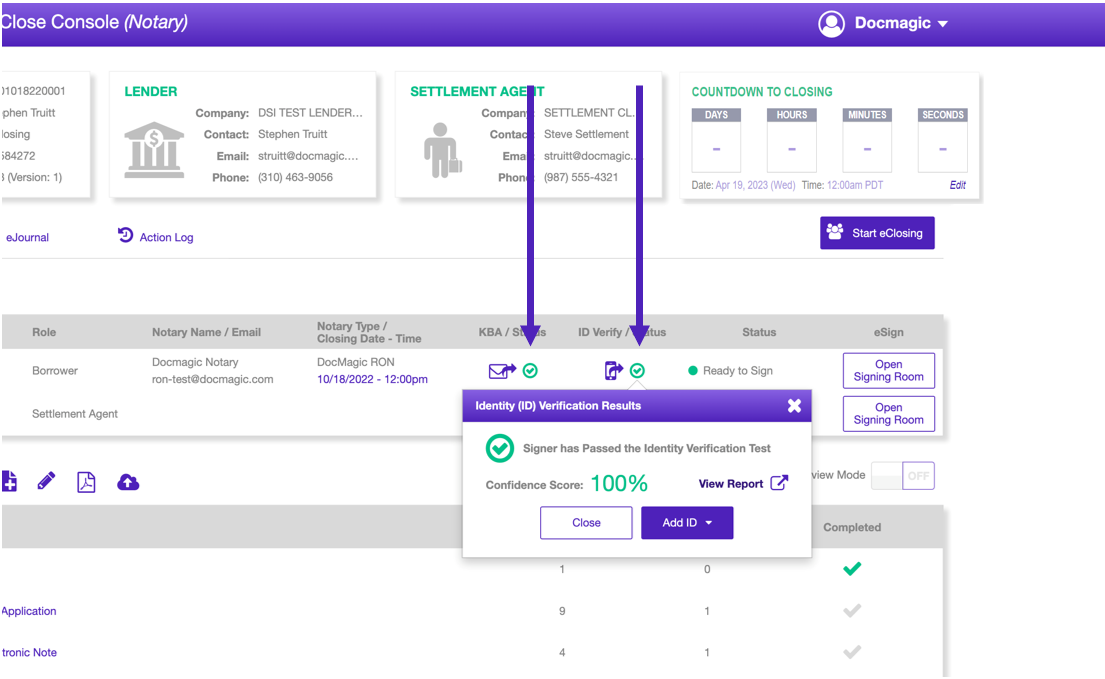
Task: Click the Steve Settlement contact name
Action: pyautogui.click(x=586, y=135)
